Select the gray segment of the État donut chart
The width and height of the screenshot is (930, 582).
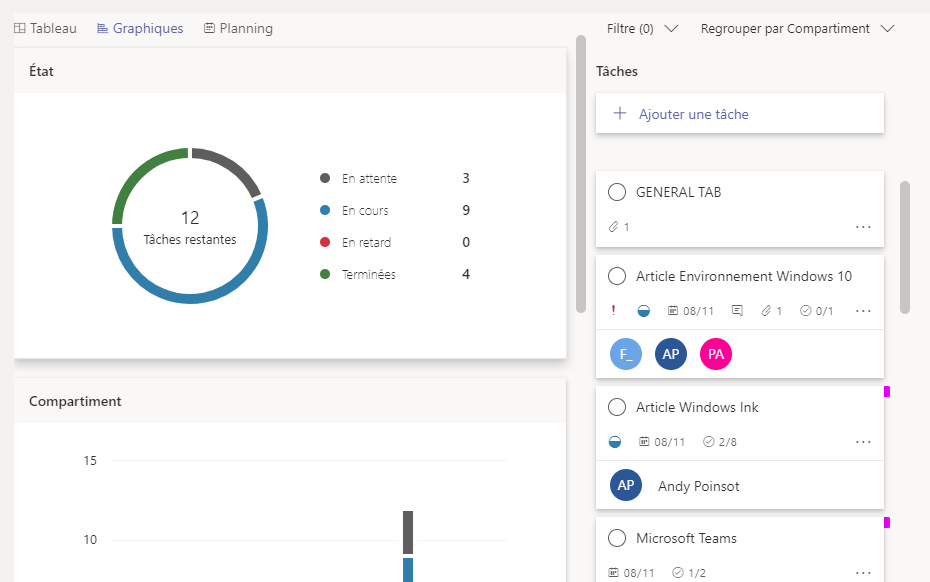[230, 166]
